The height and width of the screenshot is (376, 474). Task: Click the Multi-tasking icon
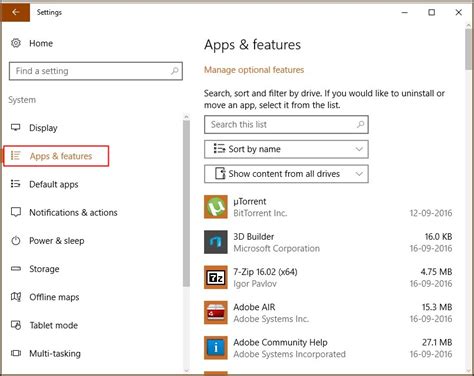click(x=16, y=353)
